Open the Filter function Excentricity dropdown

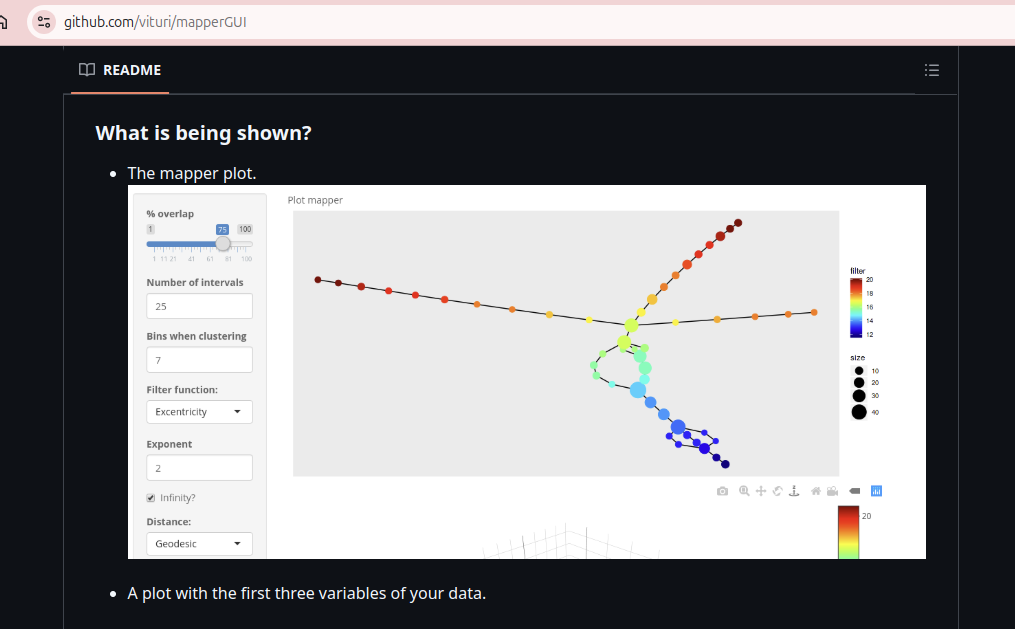[x=199, y=412]
